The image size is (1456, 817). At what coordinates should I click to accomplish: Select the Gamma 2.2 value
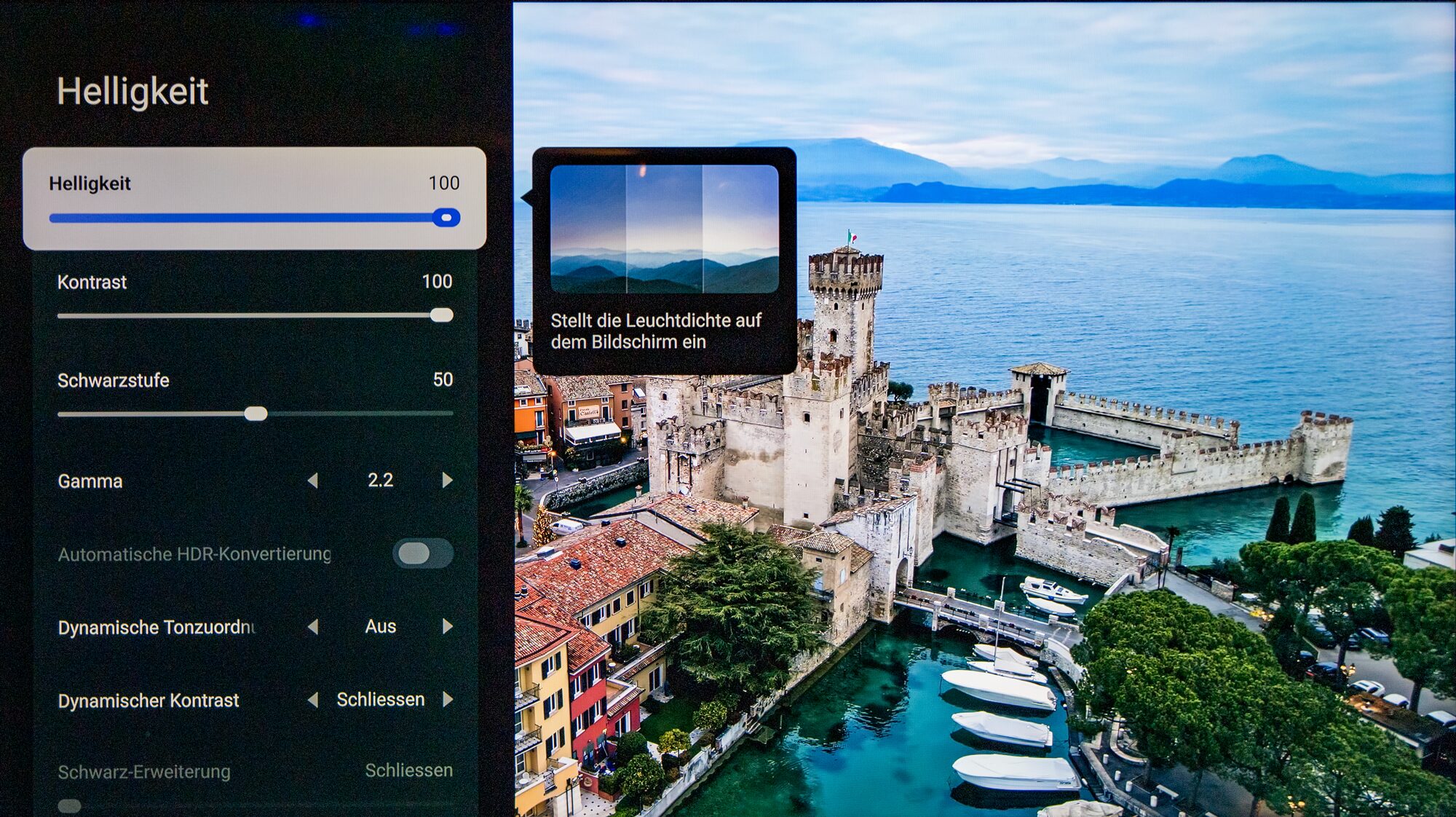(380, 481)
